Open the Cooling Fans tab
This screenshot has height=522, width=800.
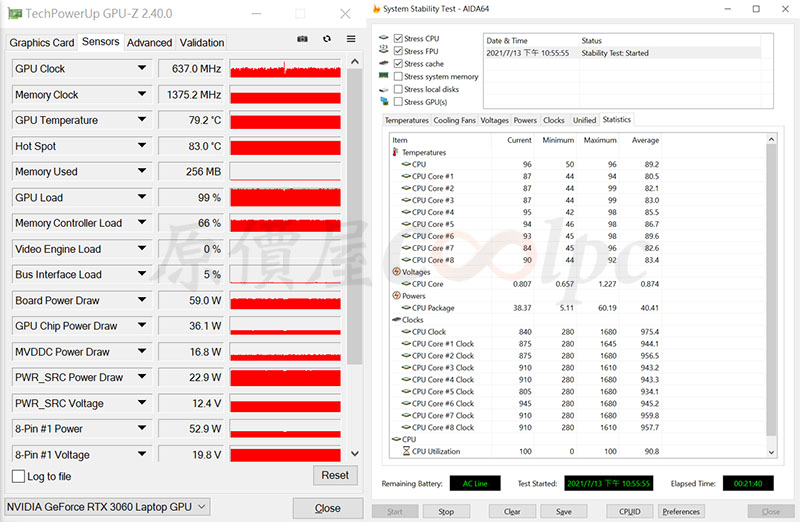(x=455, y=120)
